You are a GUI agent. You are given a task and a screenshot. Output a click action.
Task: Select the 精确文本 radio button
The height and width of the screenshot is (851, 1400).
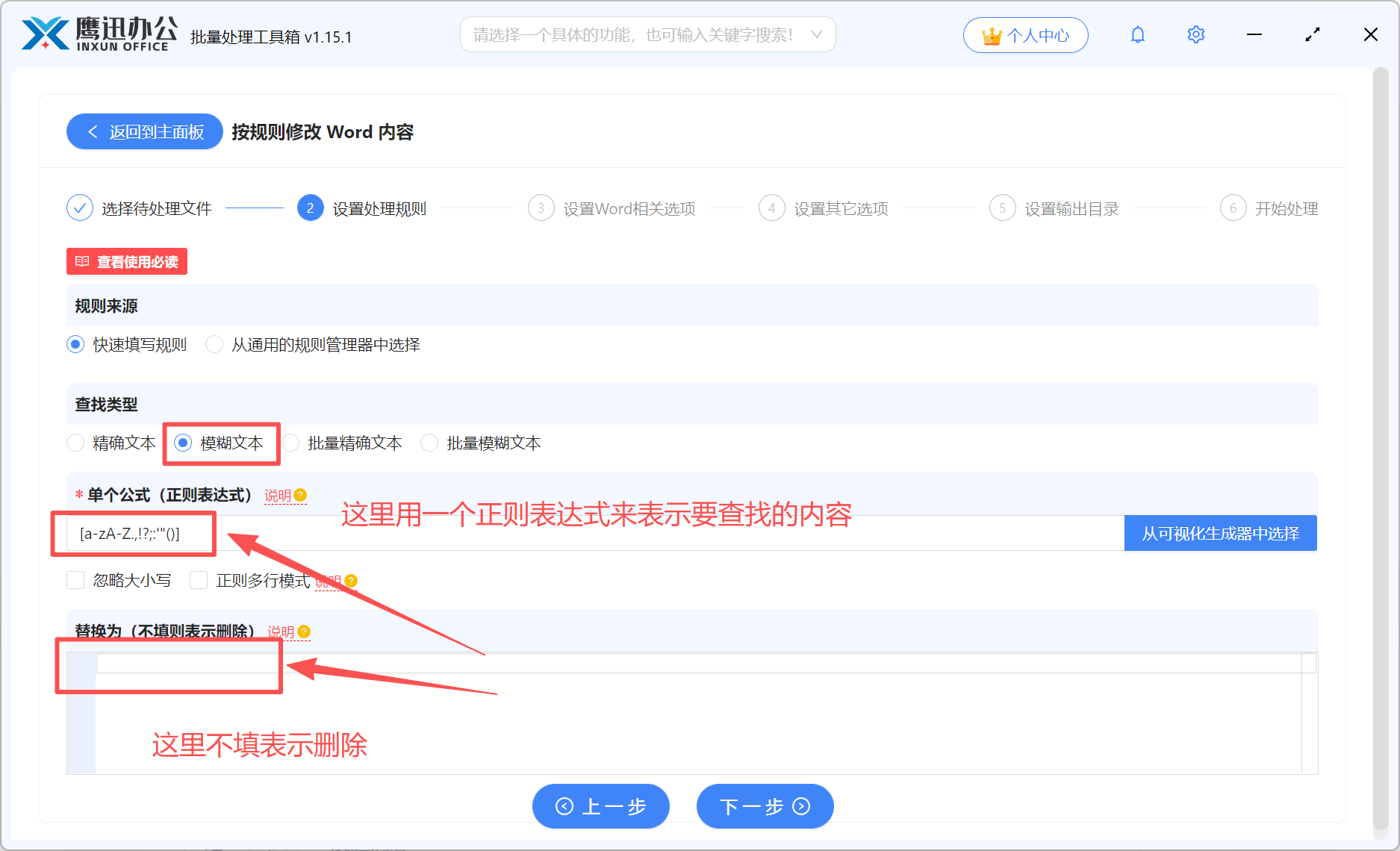[75, 443]
